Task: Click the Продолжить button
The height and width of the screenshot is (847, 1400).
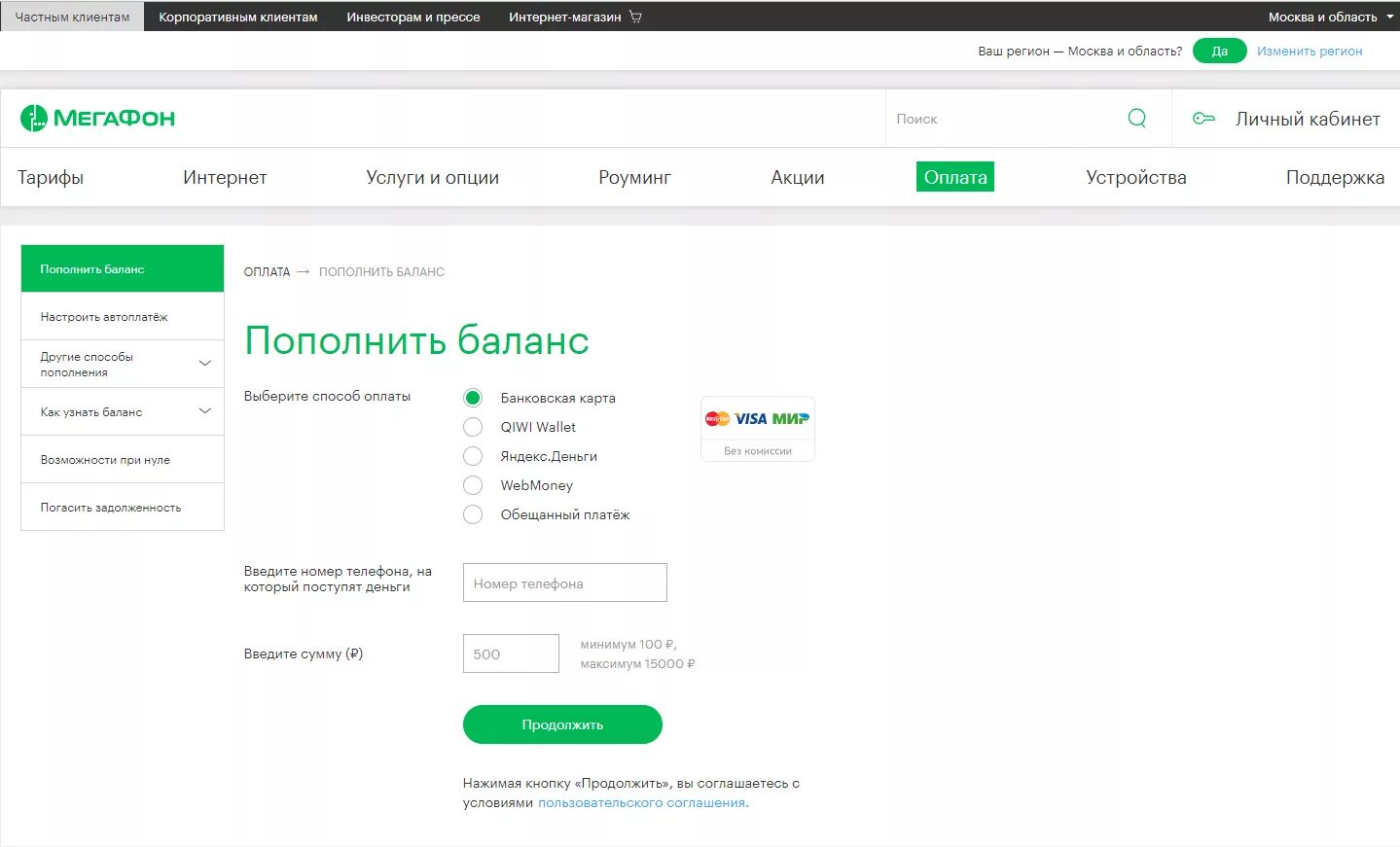Action: tap(562, 724)
